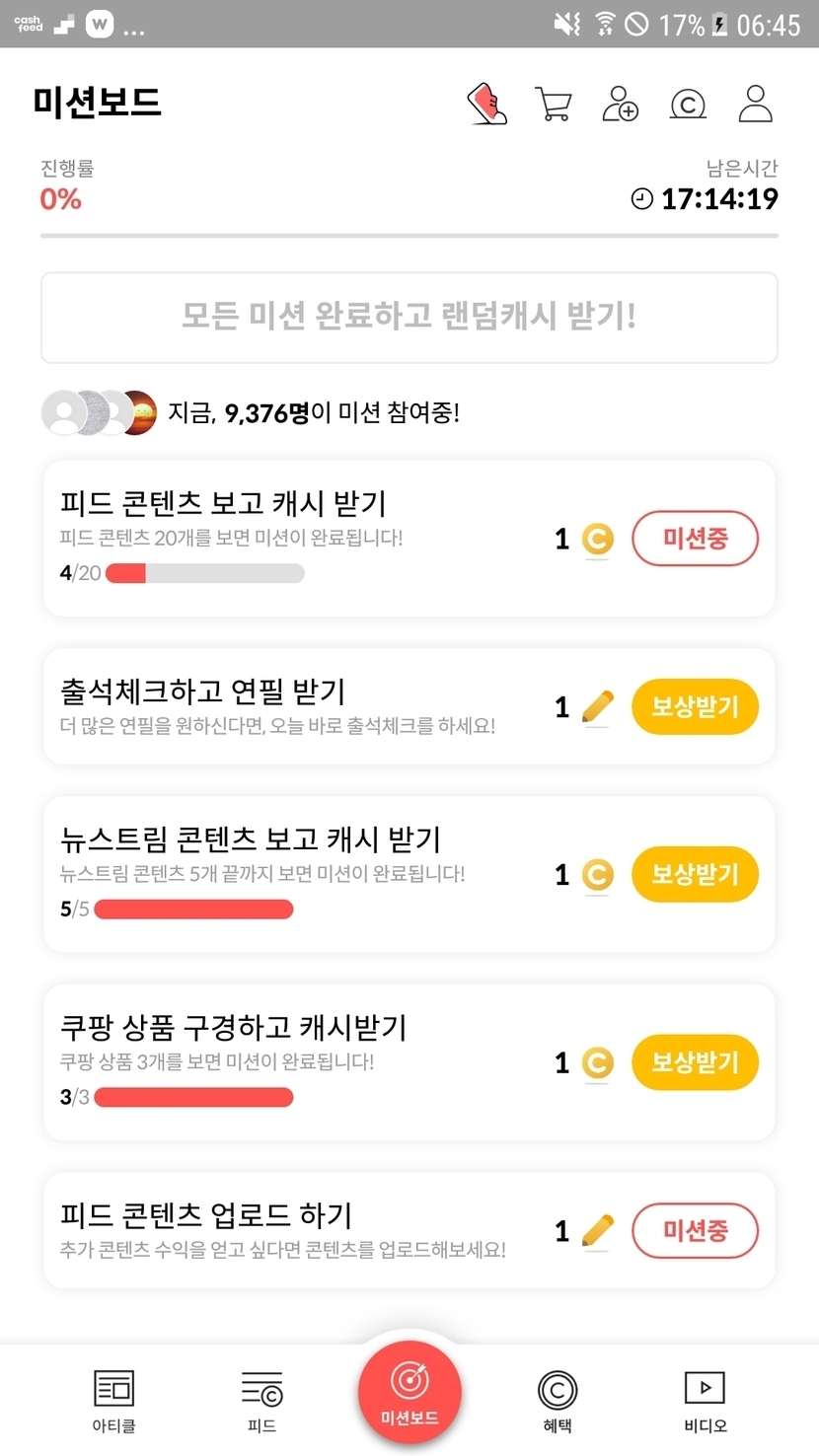Switch to the 아티클 tab
This screenshot has height=1456, width=819.
[x=113, y=1401]
